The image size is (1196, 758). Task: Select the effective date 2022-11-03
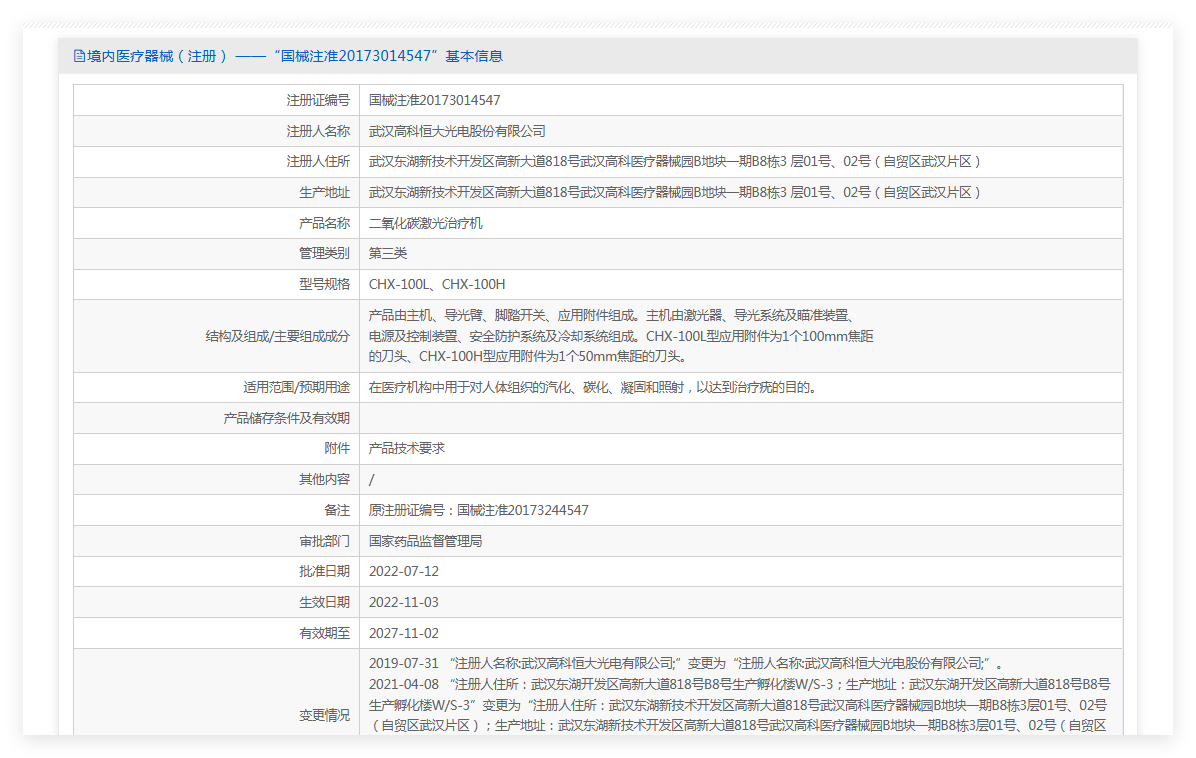click(x=403, y=602)
